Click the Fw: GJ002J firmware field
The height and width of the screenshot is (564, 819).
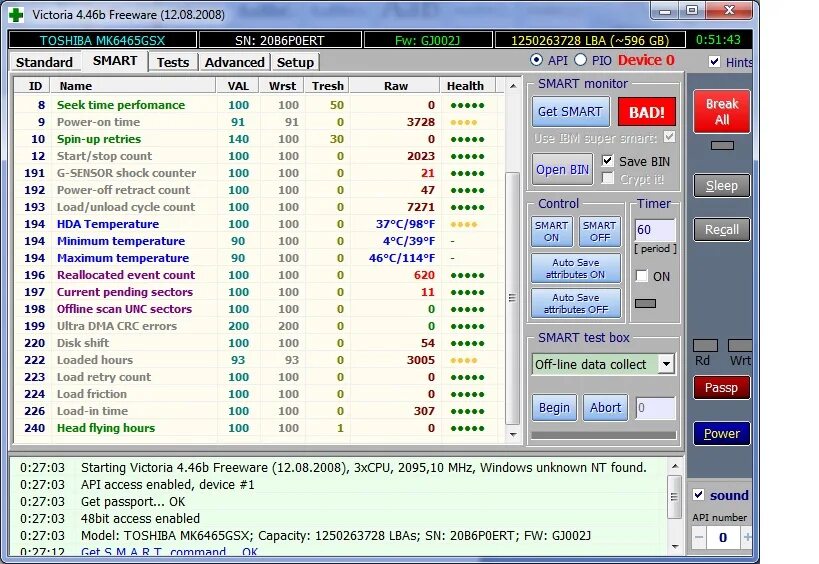pos(428,40)
